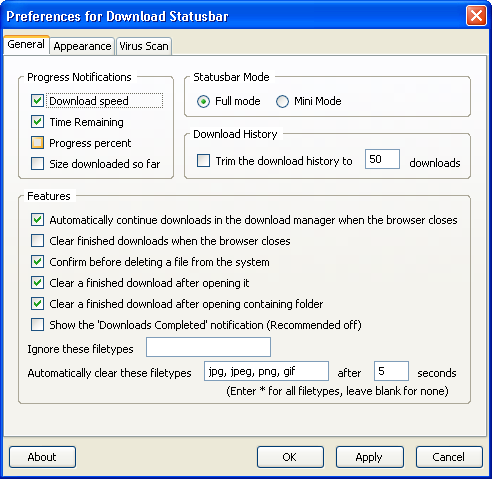Enable the Progress percent checkbox
Screen dimensions: 492x479
37,143
